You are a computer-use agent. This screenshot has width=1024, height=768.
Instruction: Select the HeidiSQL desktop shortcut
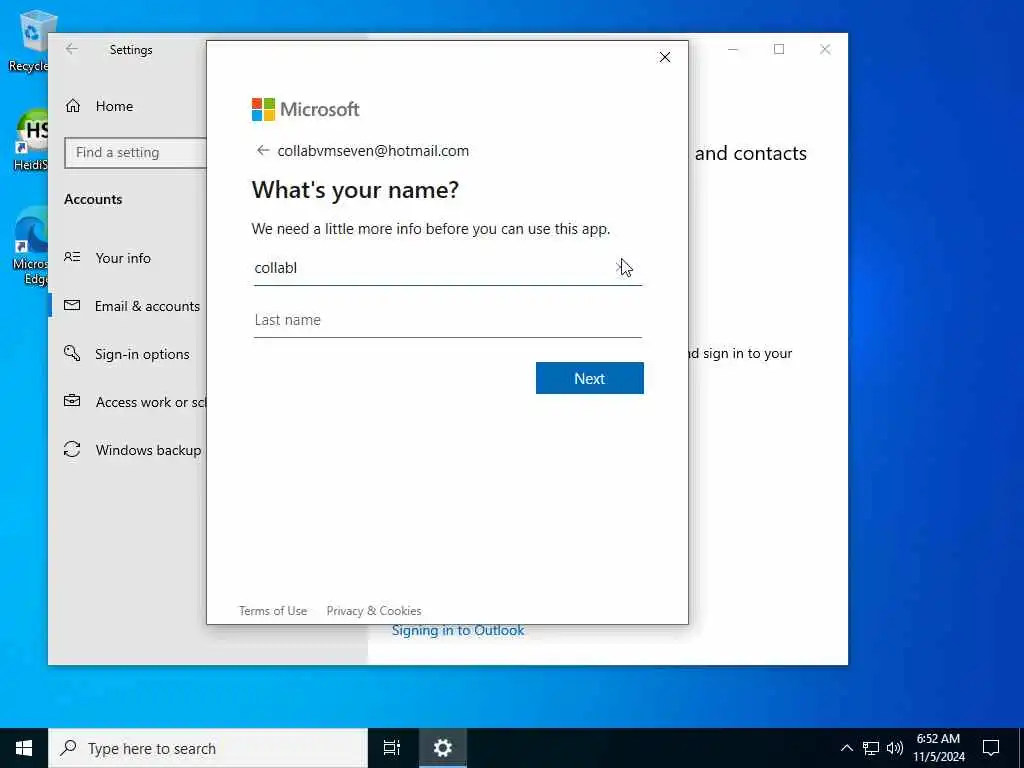(30, 139)
